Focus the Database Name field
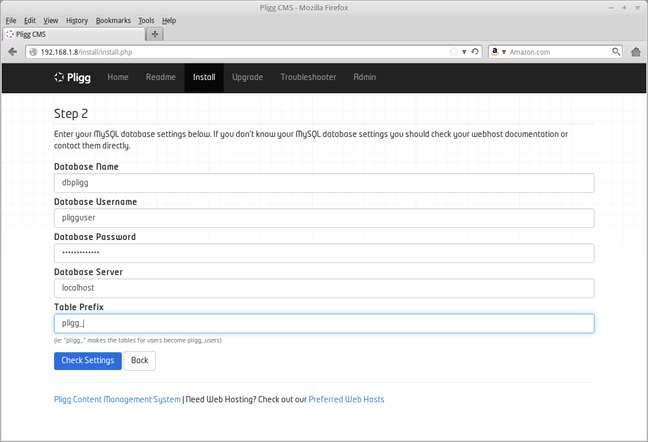The image size is (648, 442). pyautogui.click(x=324, y=183)
